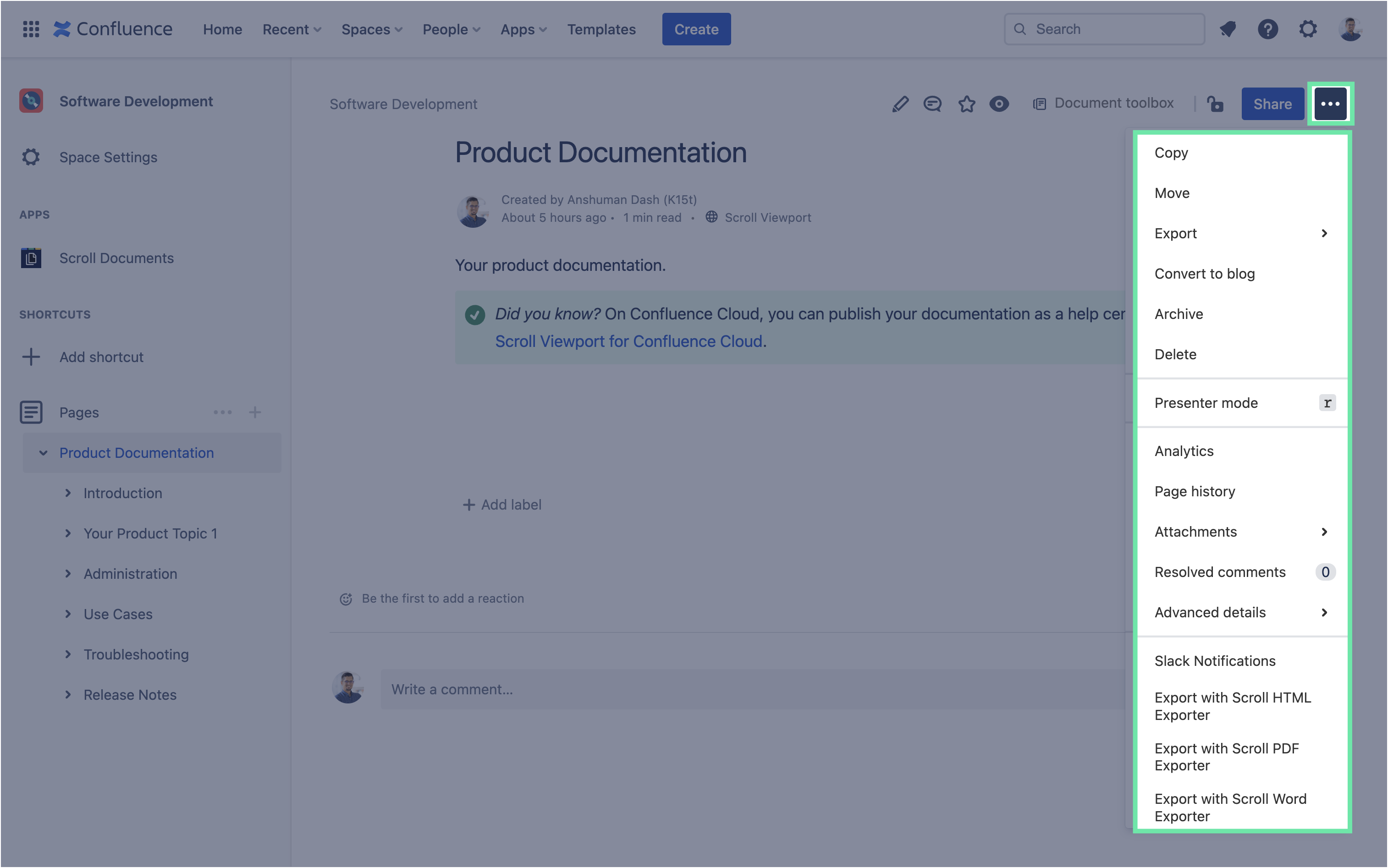Open the app switcher grid icon
Screen dimensions: 1388x868
[31, 29]
